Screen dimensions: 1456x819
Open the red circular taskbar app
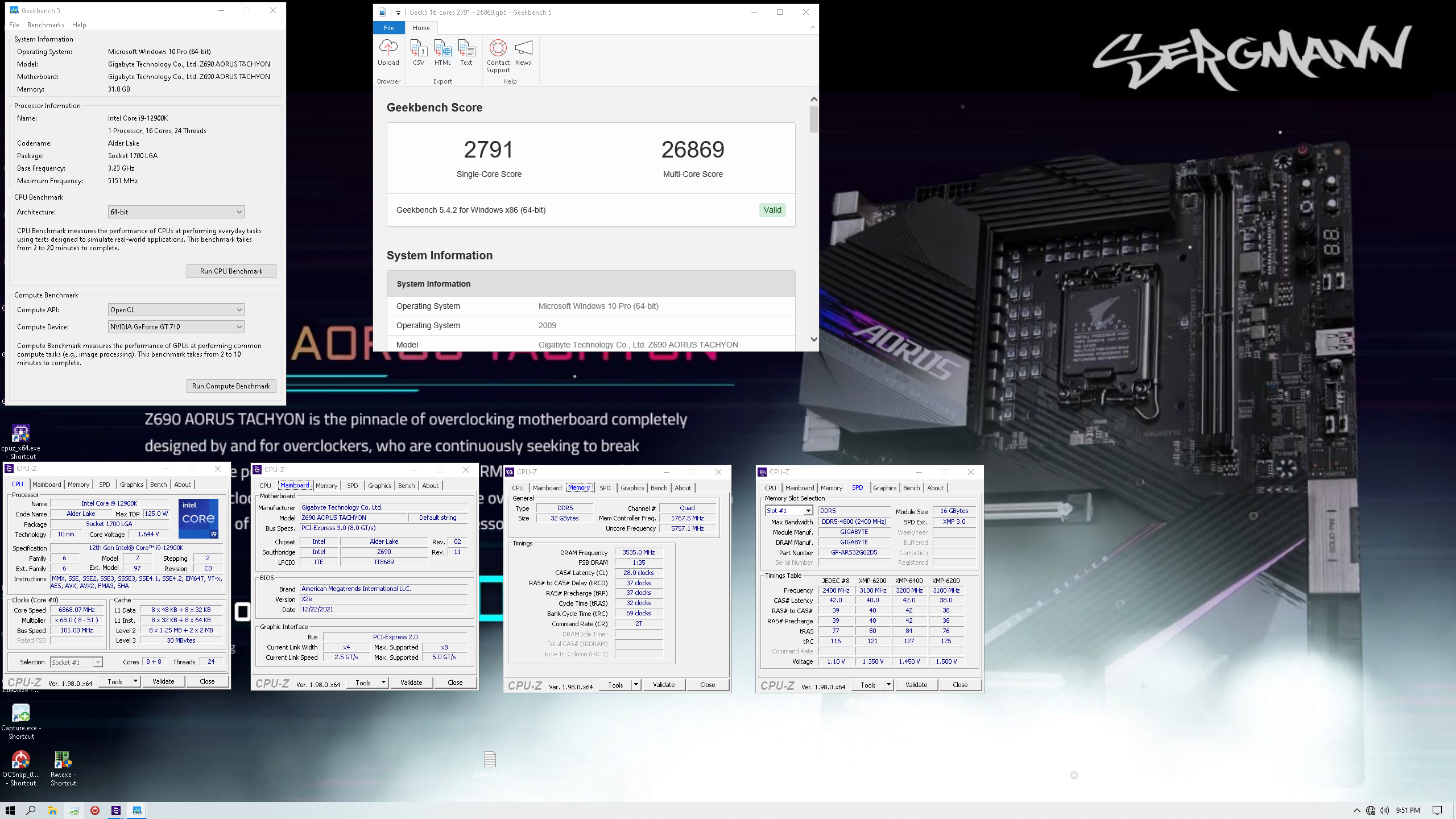point(95,810)
